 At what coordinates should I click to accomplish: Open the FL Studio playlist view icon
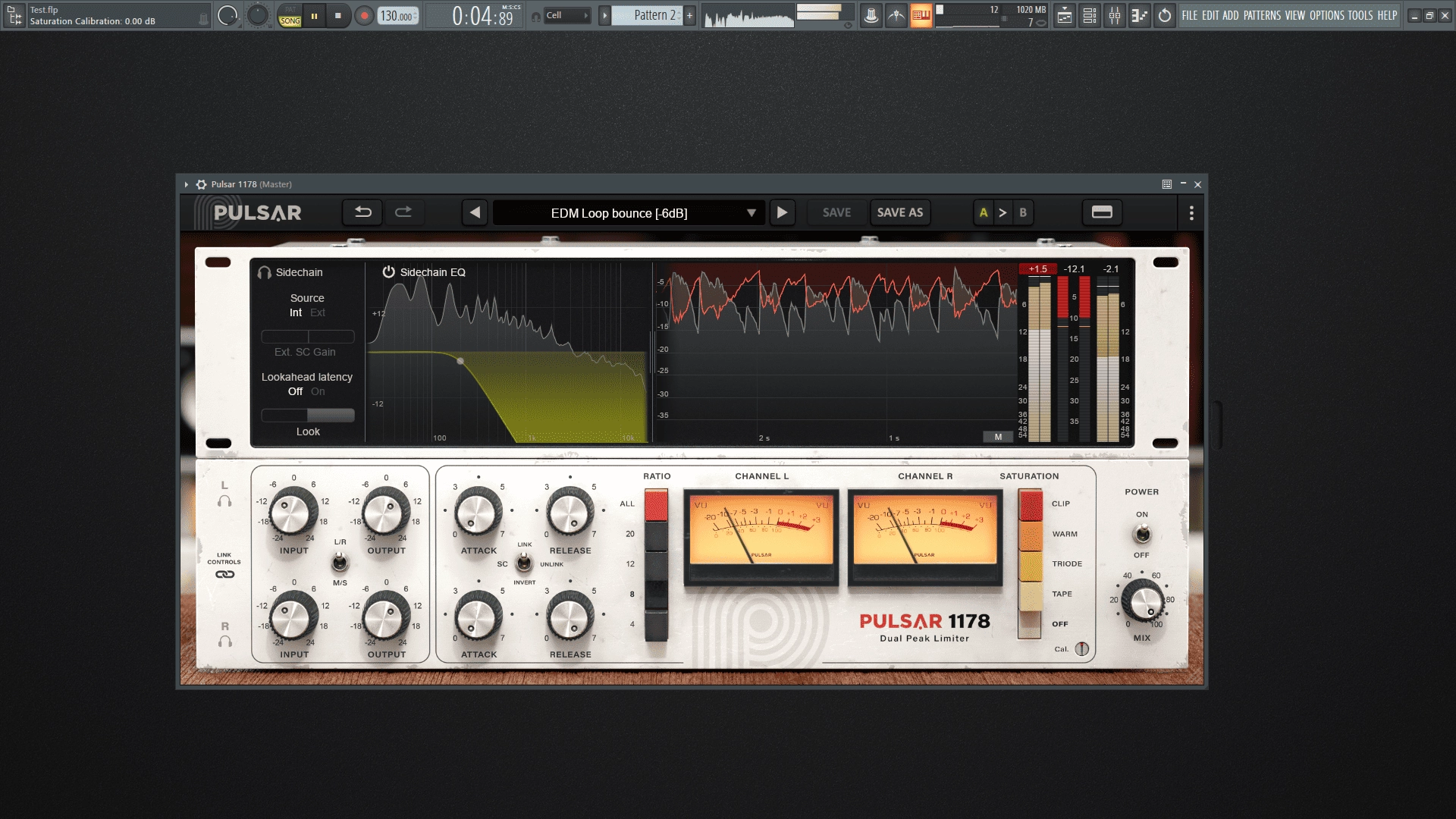pyautogui.click(x=1065, y=15)
